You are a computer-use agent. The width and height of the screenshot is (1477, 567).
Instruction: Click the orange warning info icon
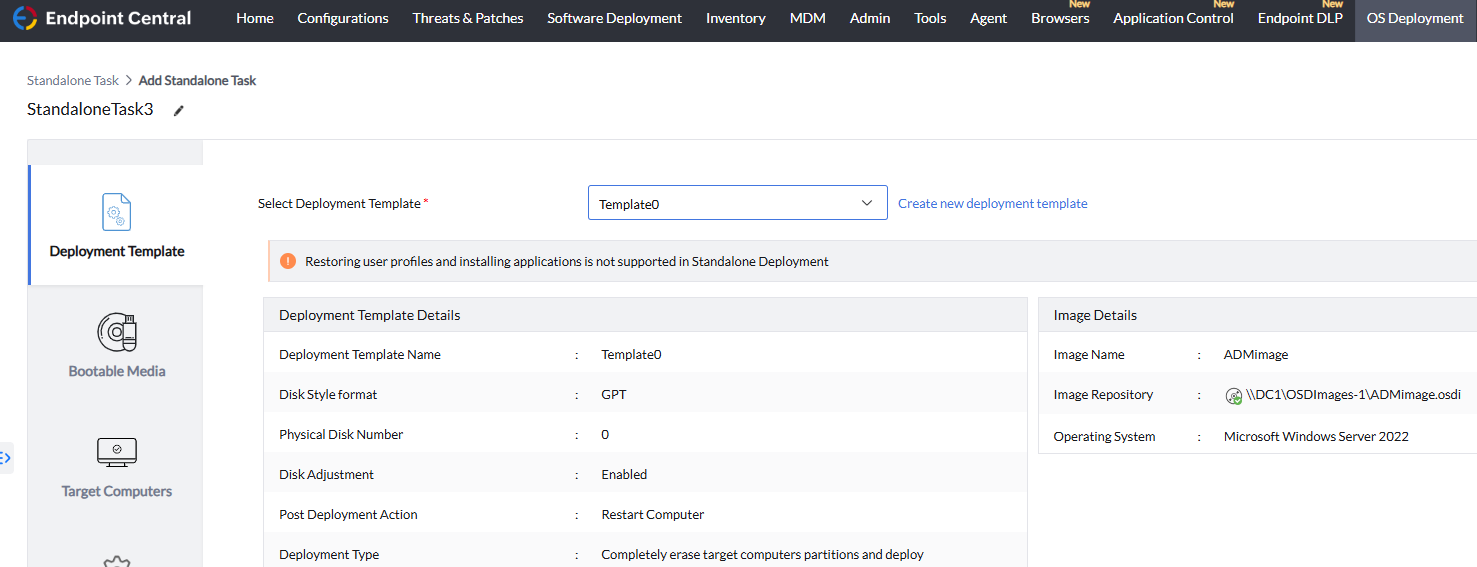(288, 261)
